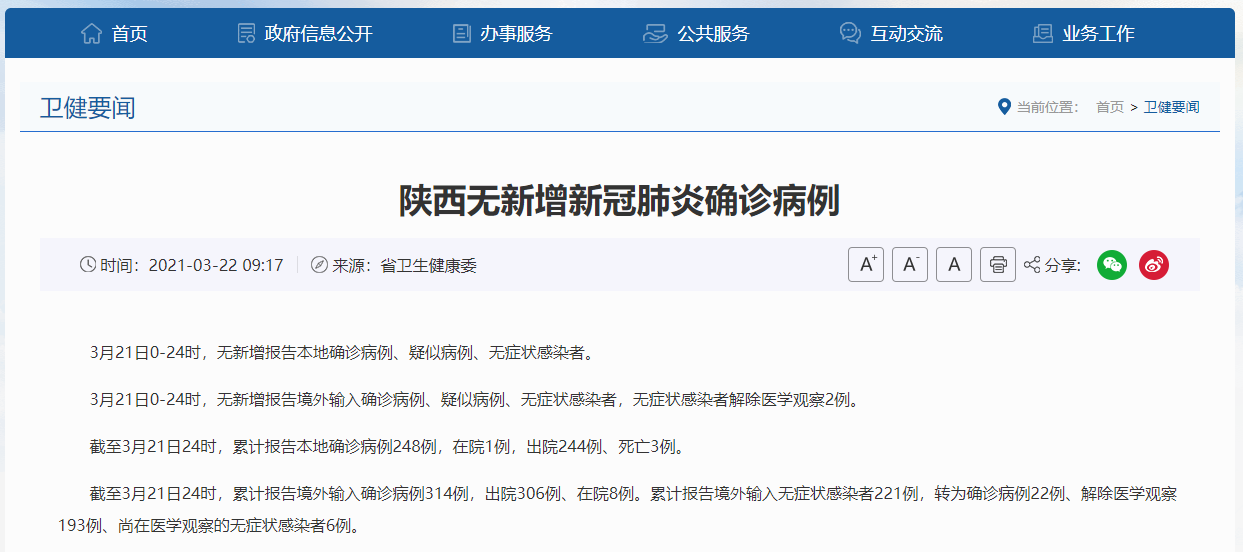The image size is (1243, 552).
Task: Click the 卫健要闻 breadcrumb link
Action: point(1172,107)
